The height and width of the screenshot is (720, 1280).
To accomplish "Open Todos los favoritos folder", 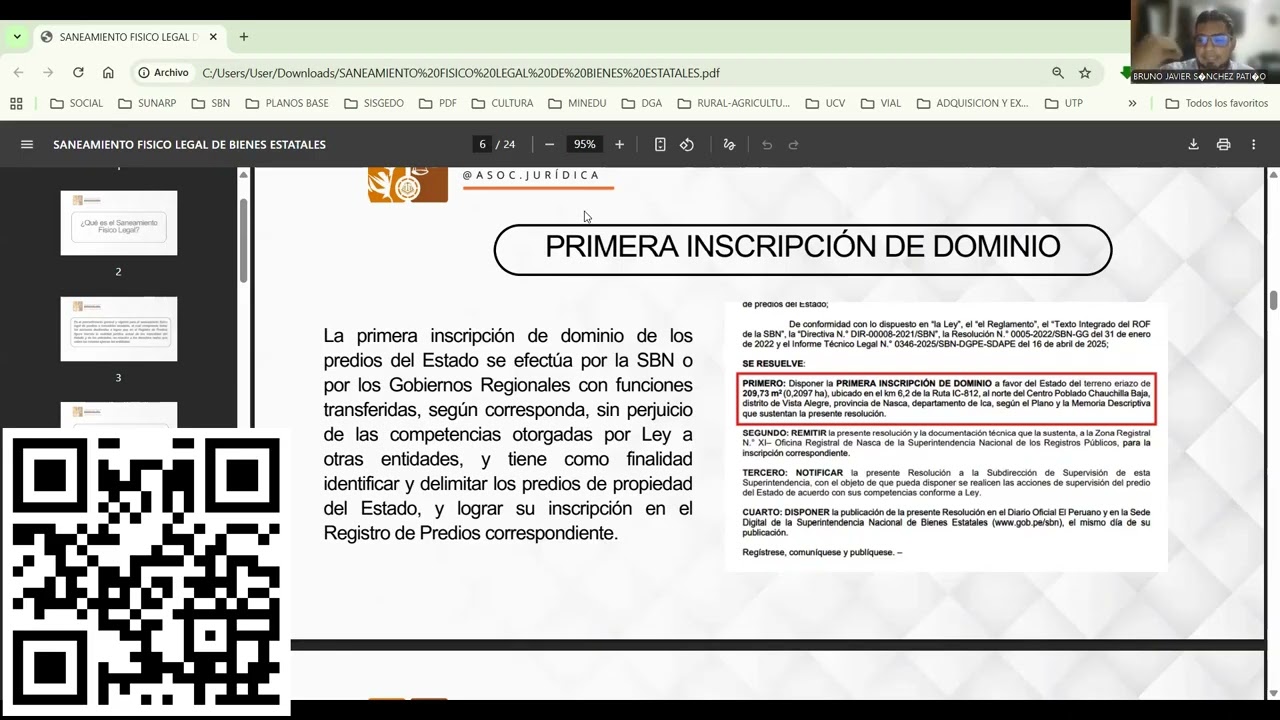I will [1217, 103].
